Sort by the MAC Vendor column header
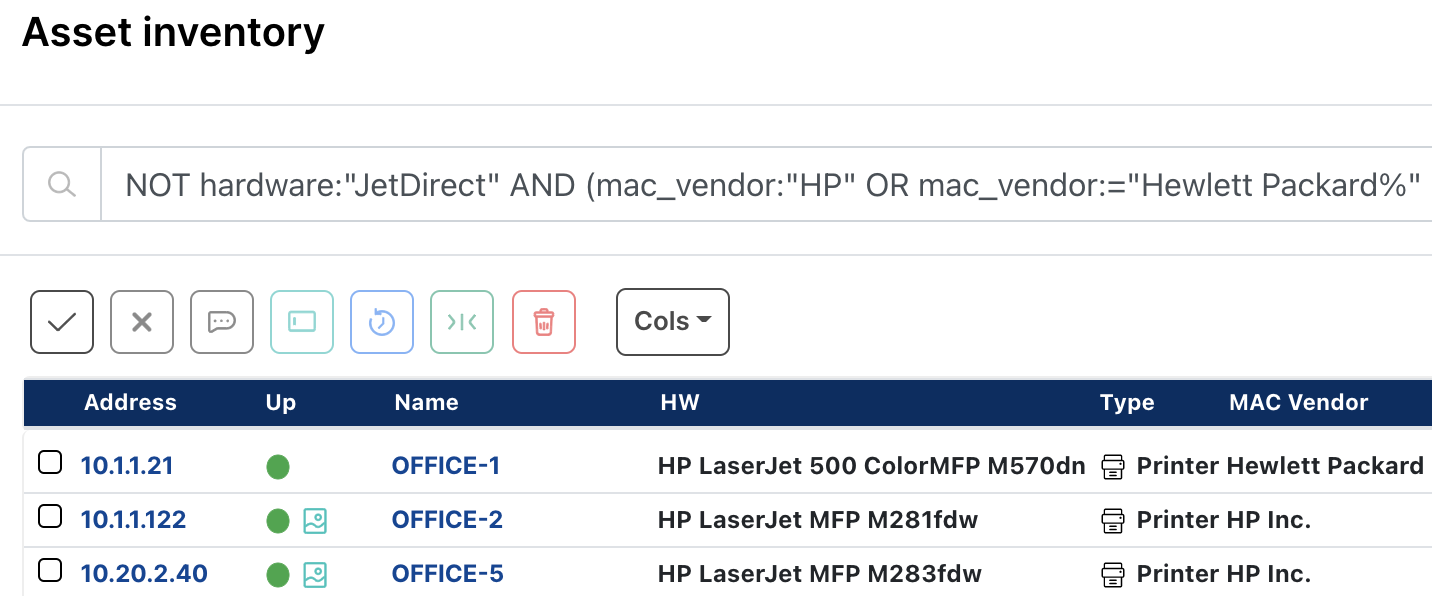This screenshot has width=1432, height=596. pos(1298,402)
